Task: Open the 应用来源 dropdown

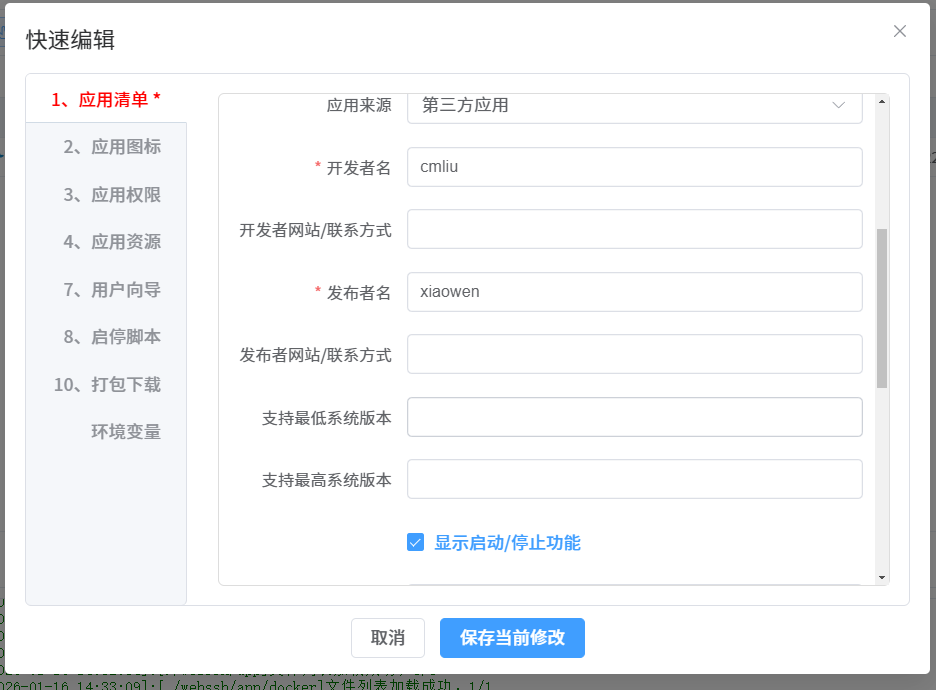Action: point(634,106)
